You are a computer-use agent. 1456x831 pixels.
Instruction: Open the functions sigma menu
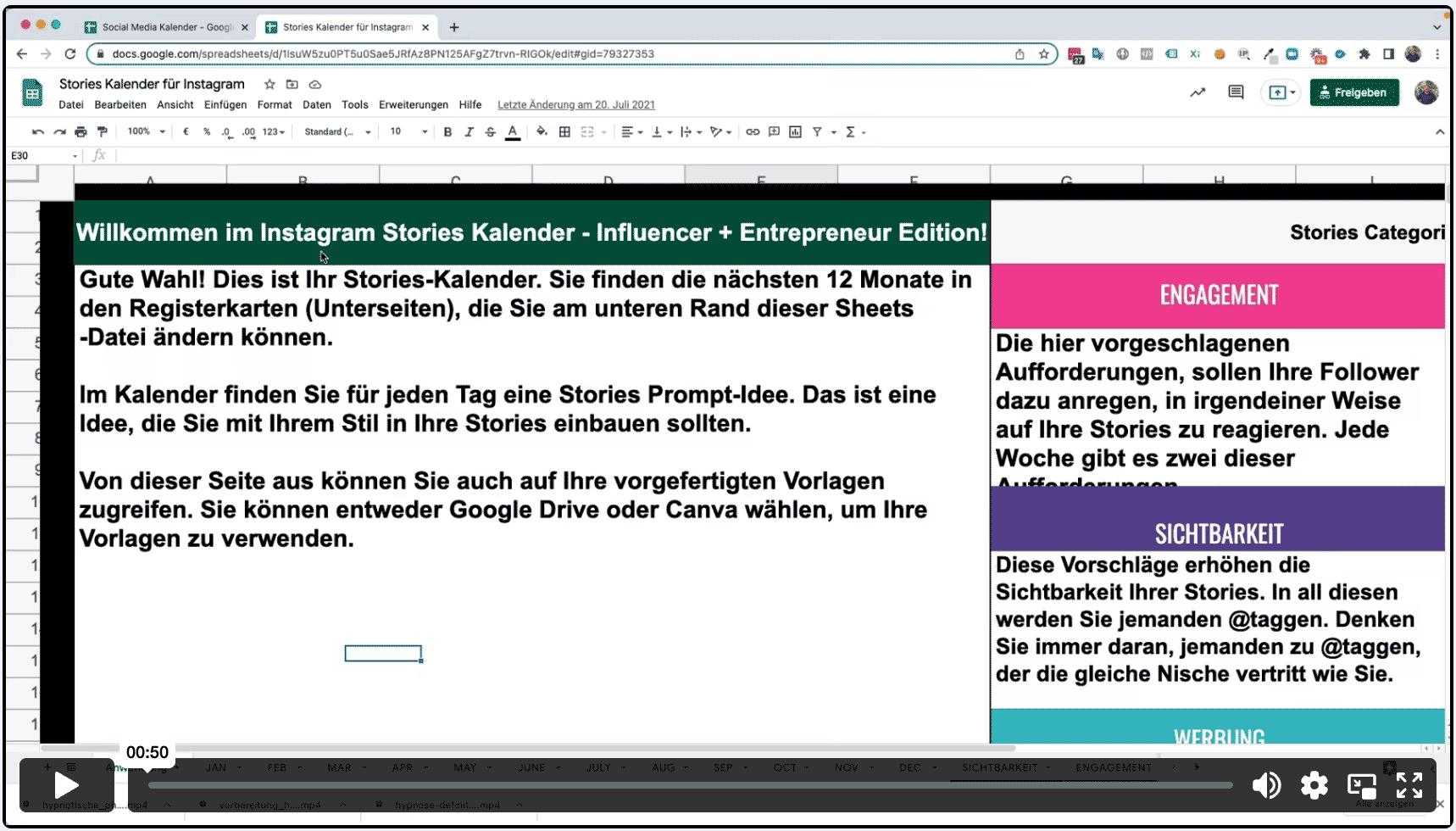(855, 132)
